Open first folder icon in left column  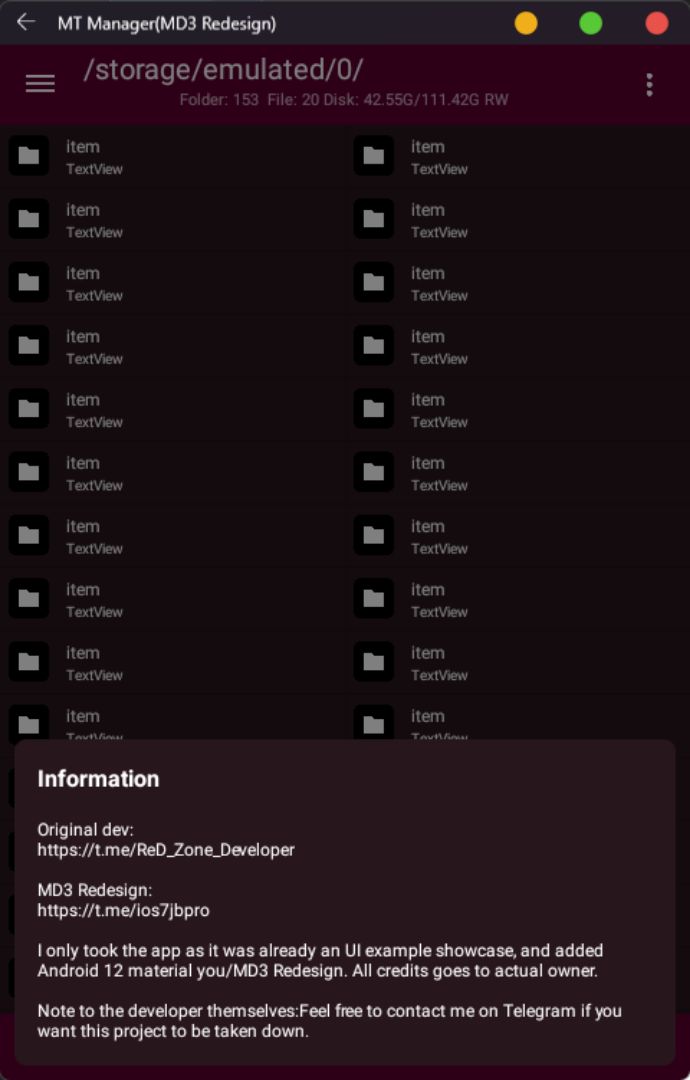[x=28, y=155]
